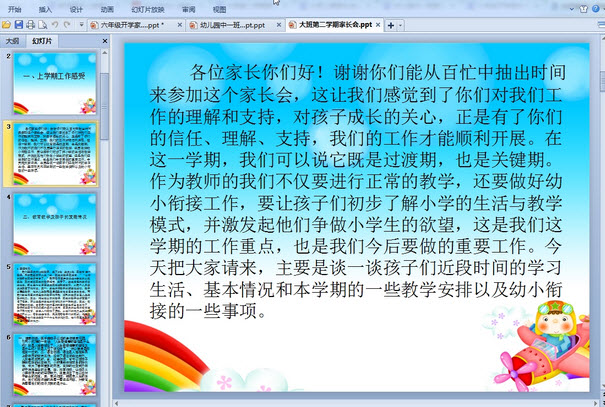This screenshot has width=605, height=407.
Task: Click the open folder icon in toolbar
Action: click(x=6, y=25)
